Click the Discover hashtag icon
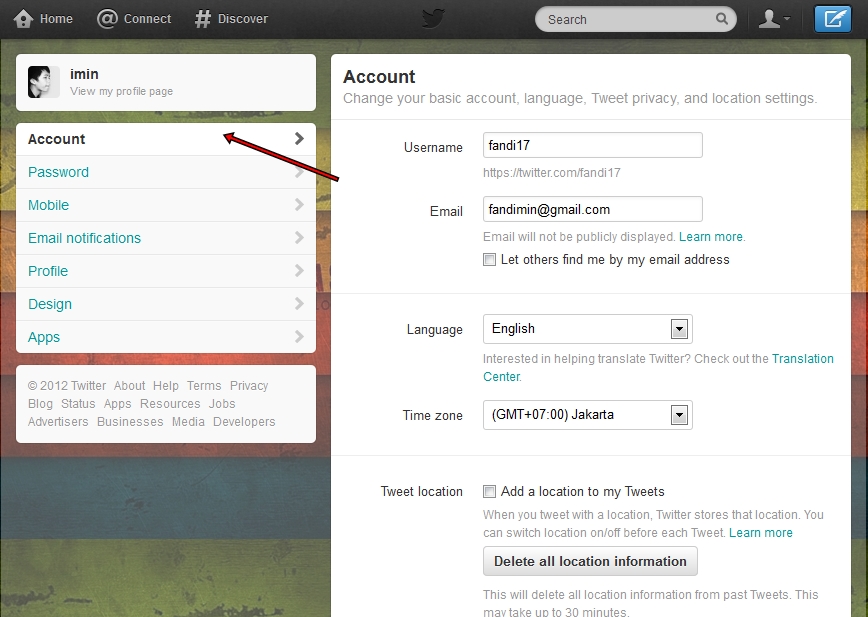 (x=203, y=19)
